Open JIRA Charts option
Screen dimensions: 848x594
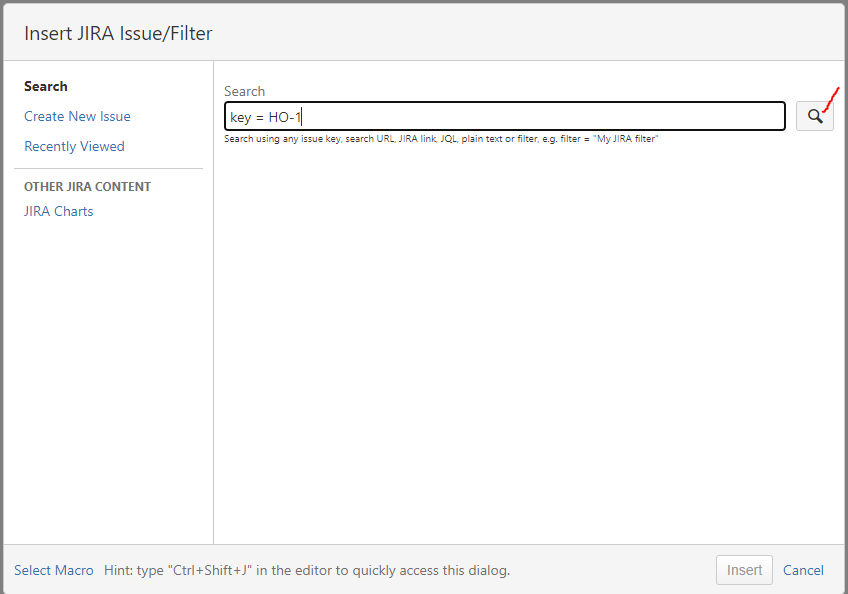click(58, 212)
